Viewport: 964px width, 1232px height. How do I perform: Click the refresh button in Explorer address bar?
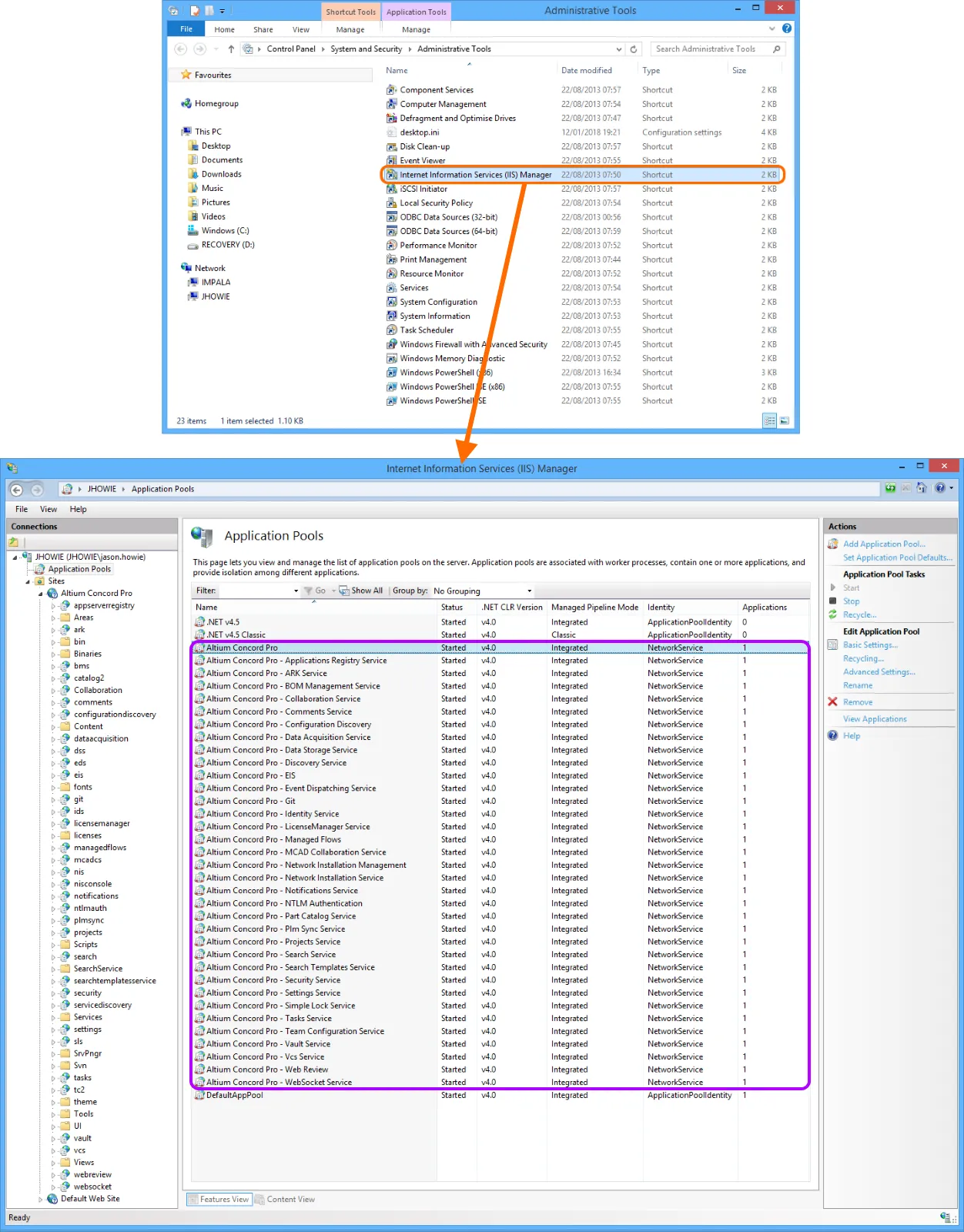click(634, 49)
